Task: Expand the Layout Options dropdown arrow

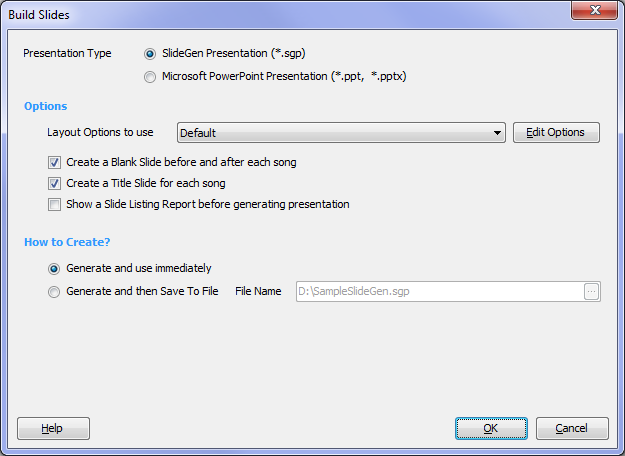Action: 497,133
